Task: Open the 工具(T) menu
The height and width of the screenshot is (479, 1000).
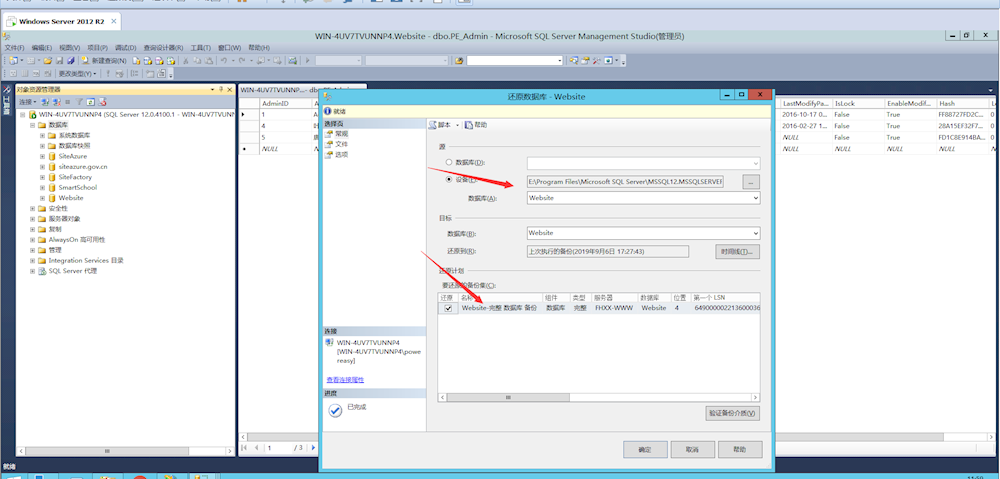Action: click(201, 47)
